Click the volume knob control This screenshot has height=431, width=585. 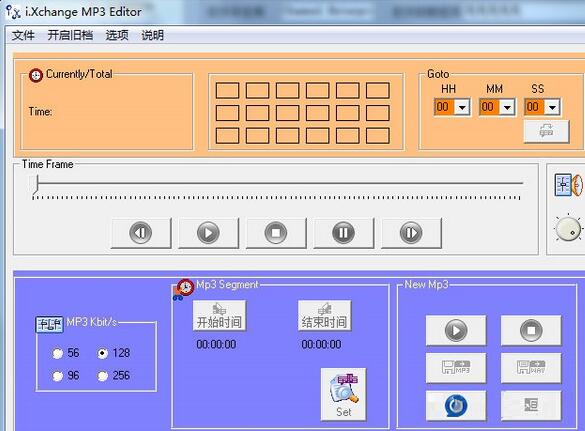(x=568, y=229)
